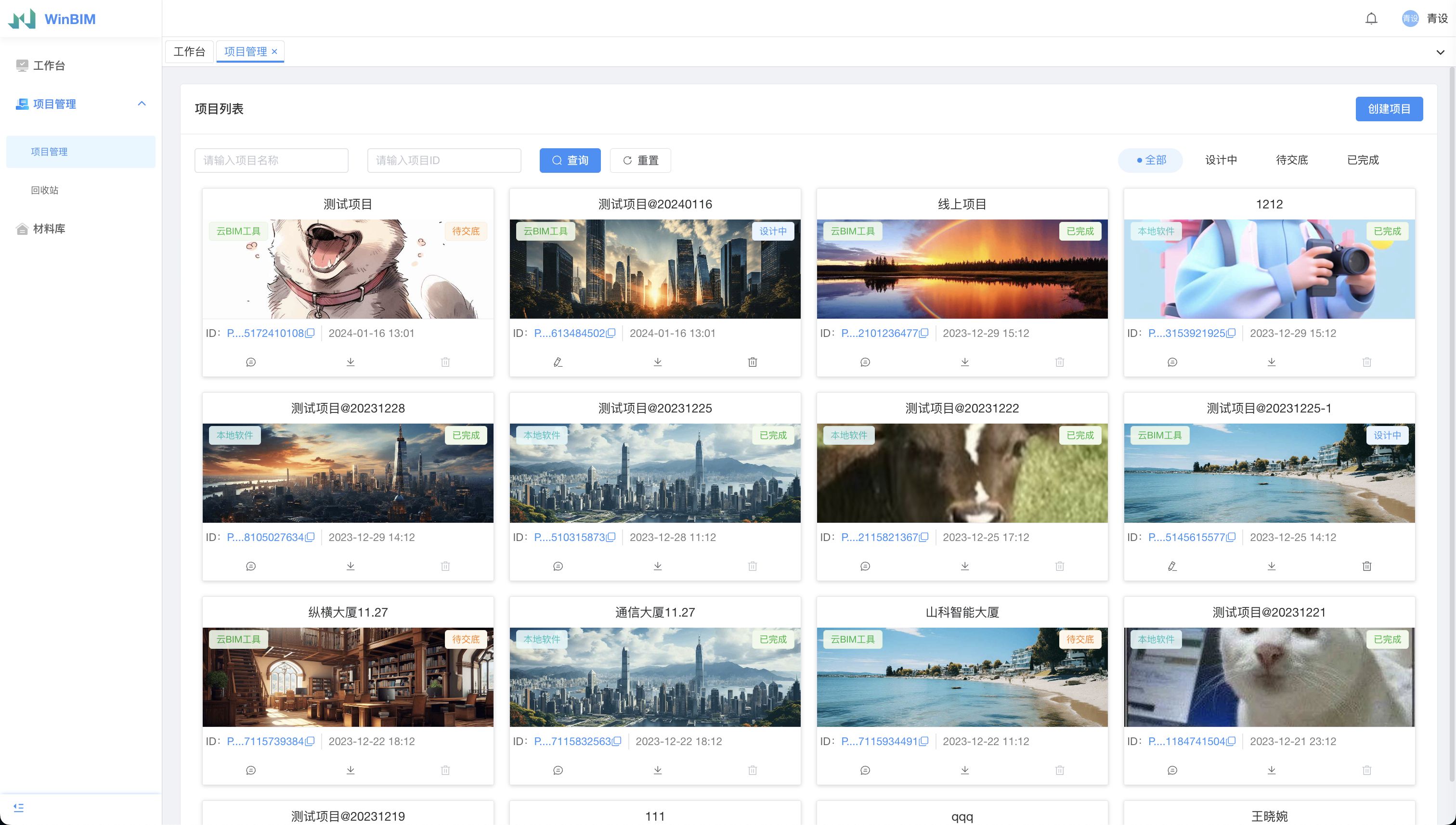Open comments for 山科智能大厦

tap(865, 770)
